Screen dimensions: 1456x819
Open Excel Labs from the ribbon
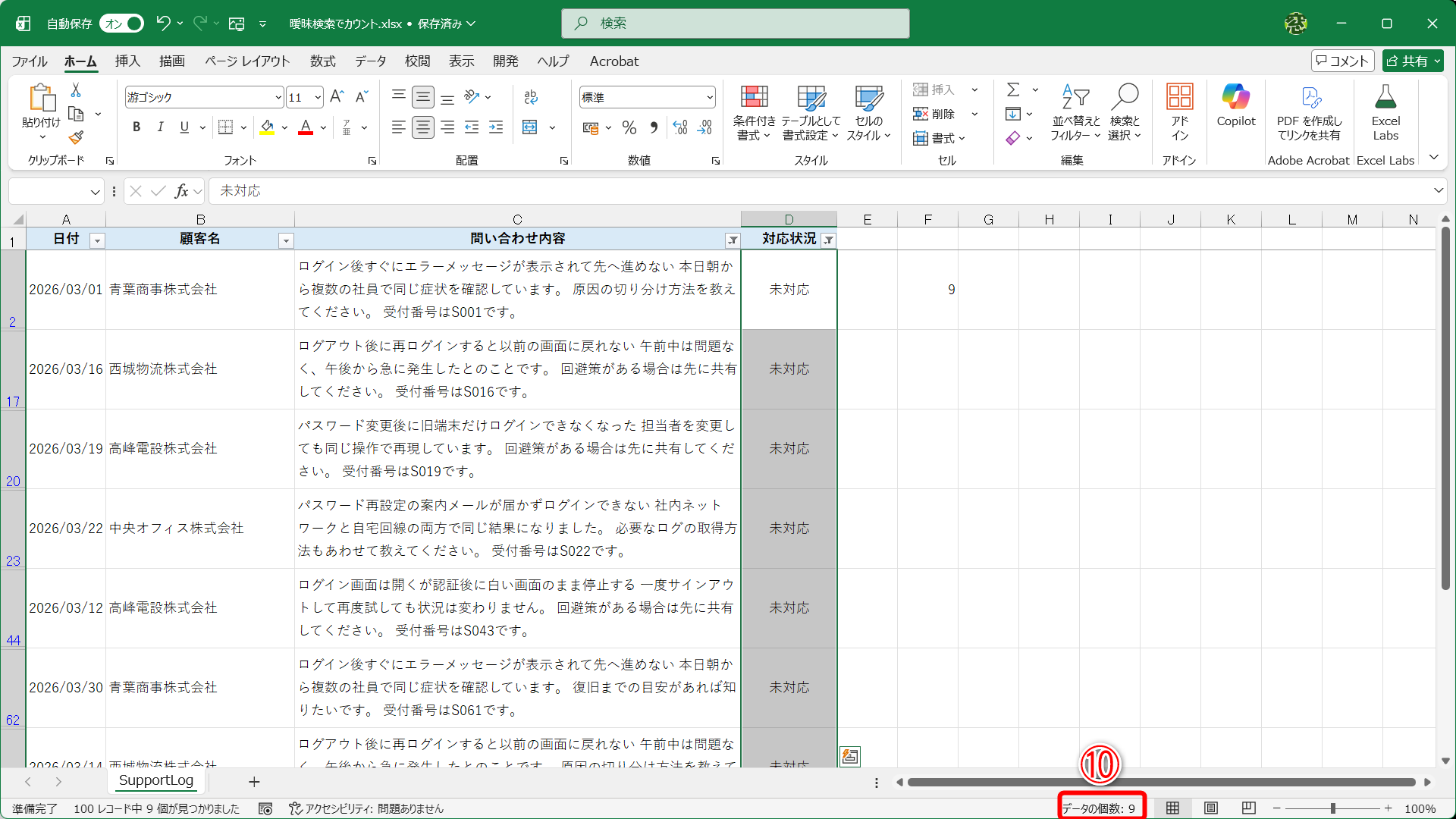[x=1385, y=112]
